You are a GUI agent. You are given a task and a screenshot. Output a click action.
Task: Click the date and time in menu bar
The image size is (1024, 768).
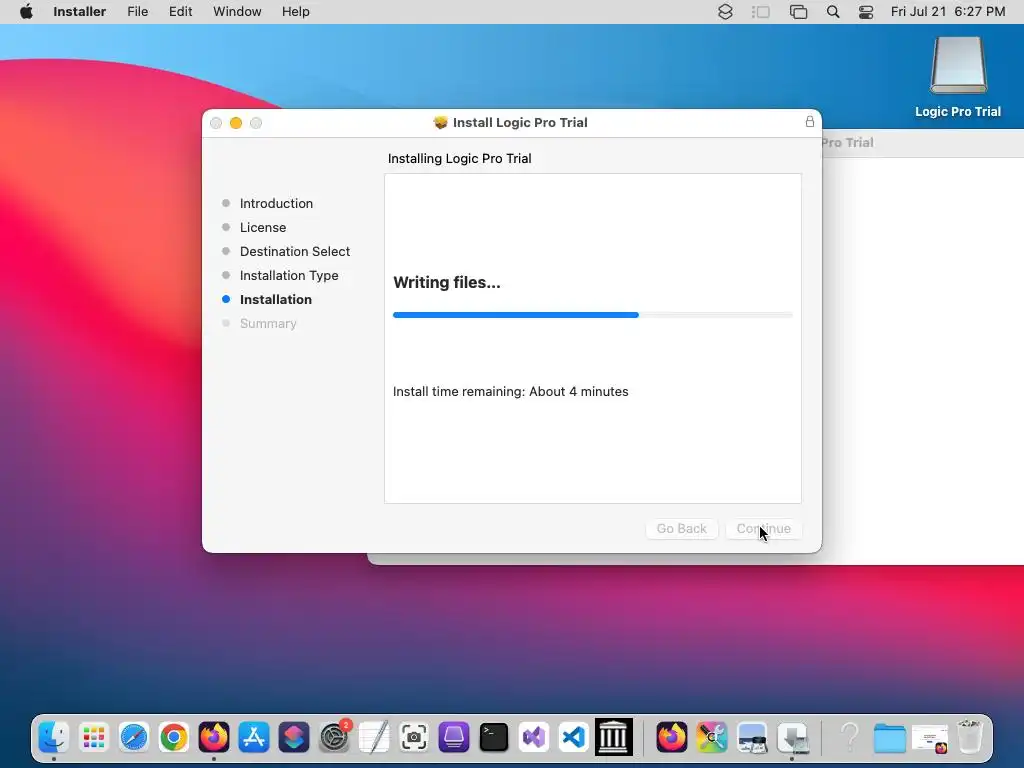(x=948, y=12)
